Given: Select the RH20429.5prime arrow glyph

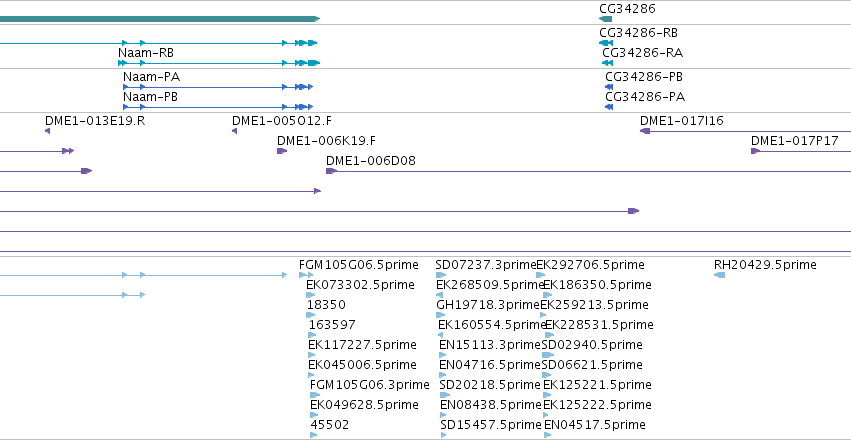Looking at the screenshot, I should click(x=720, y=275).
